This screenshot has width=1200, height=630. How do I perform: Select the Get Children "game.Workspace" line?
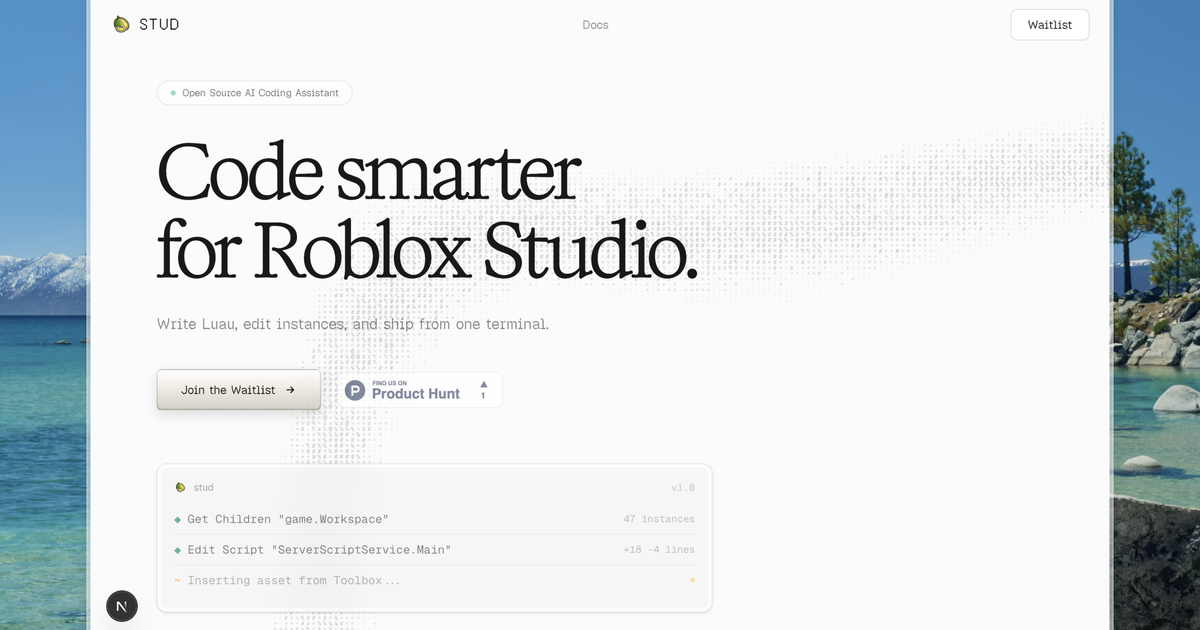tap(288, 520)
